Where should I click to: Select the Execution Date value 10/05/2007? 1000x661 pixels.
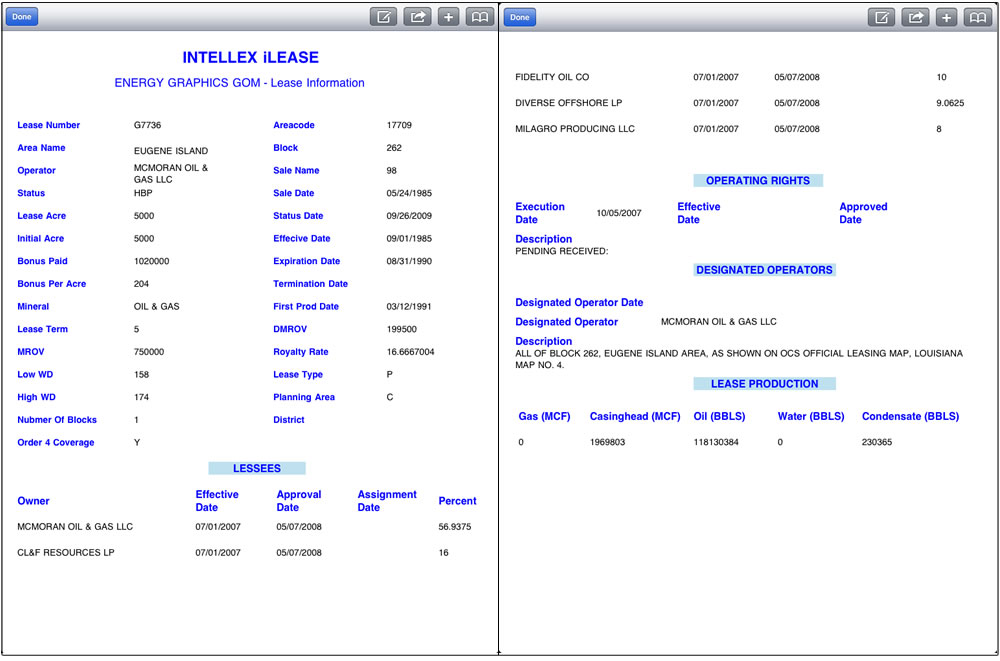coord(619,213)
